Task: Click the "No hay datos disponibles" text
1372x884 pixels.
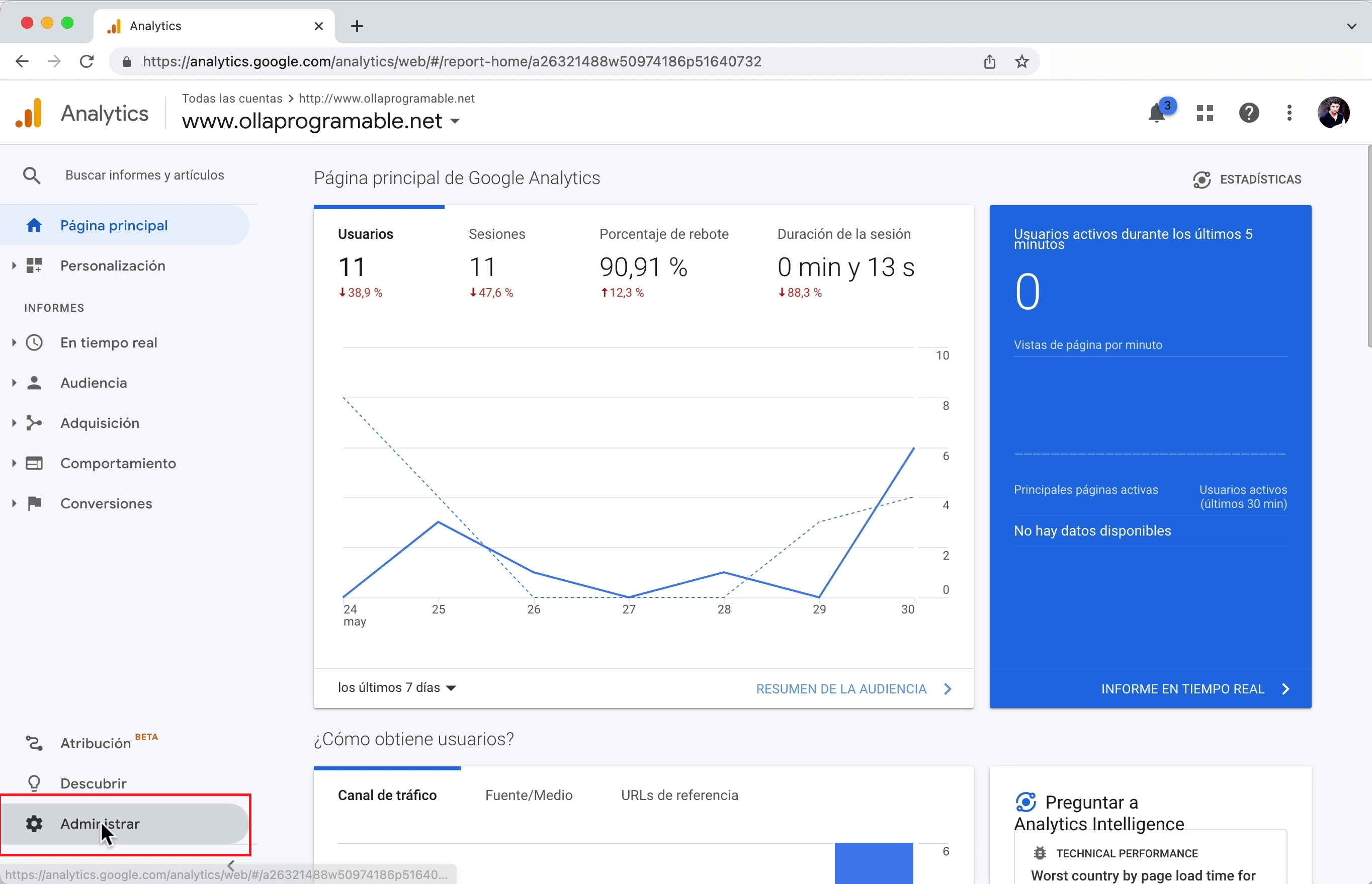Action: 1092,531
